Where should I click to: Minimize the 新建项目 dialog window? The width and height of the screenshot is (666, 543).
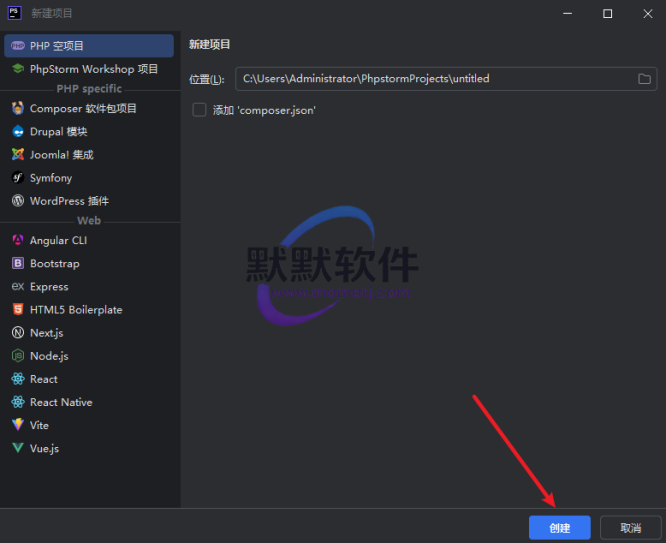pos(567,14)
